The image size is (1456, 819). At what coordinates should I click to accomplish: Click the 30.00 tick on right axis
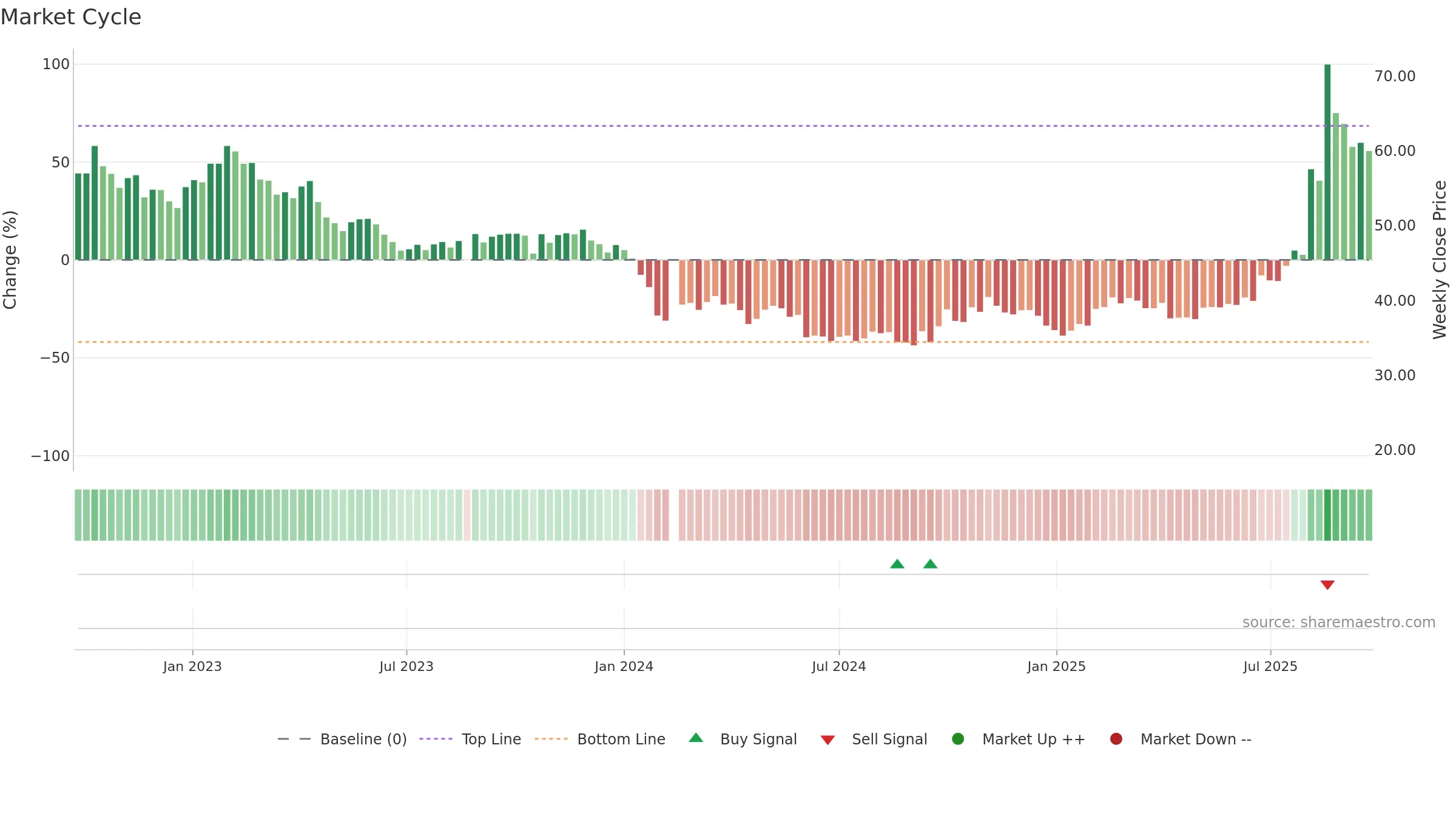click(x=1395, y=375)
